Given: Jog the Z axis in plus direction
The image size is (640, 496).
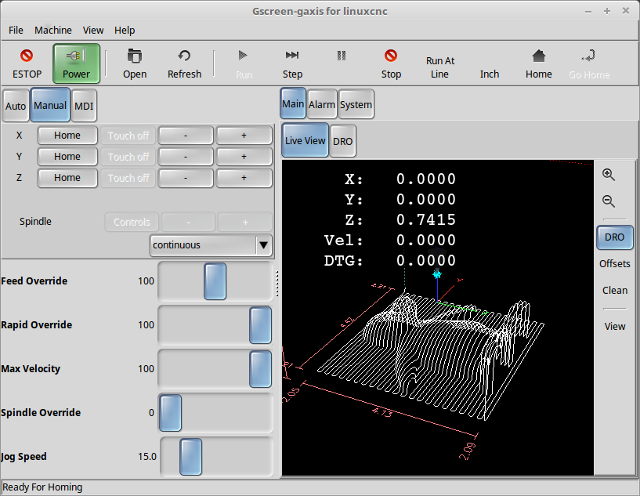Looking at the screenshot, I should coord(244,177).
